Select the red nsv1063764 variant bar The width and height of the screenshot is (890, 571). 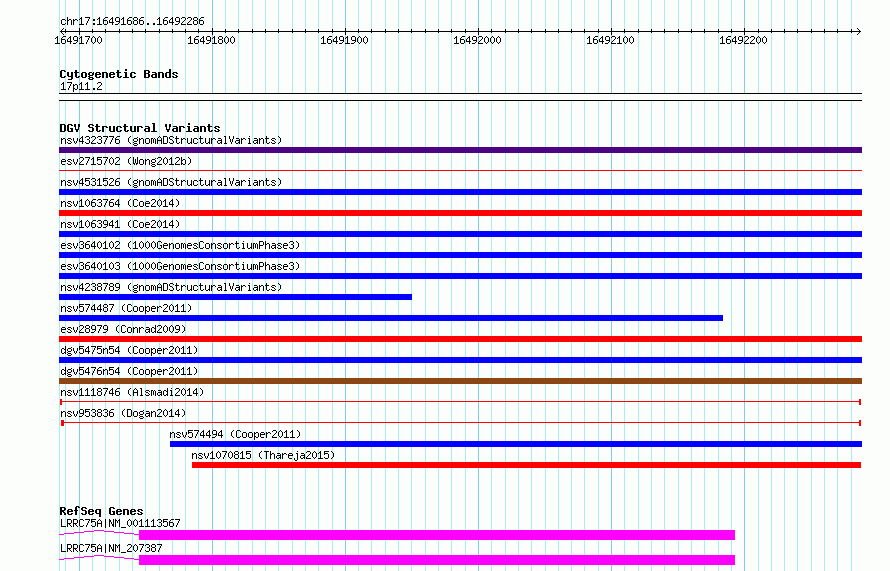pyautogui.click(x=460, y=213)
